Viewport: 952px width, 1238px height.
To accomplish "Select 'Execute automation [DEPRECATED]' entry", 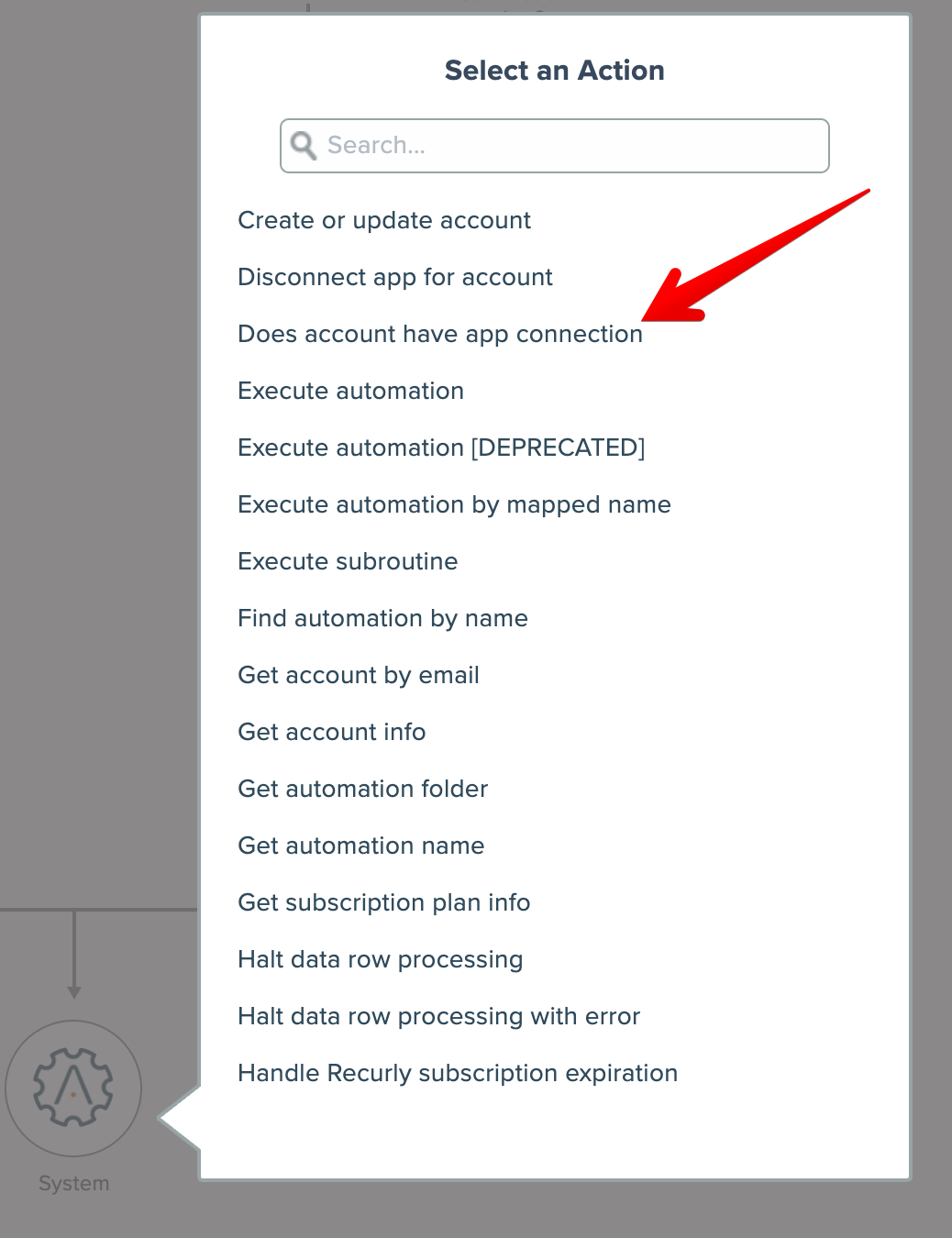I will 441,448.
